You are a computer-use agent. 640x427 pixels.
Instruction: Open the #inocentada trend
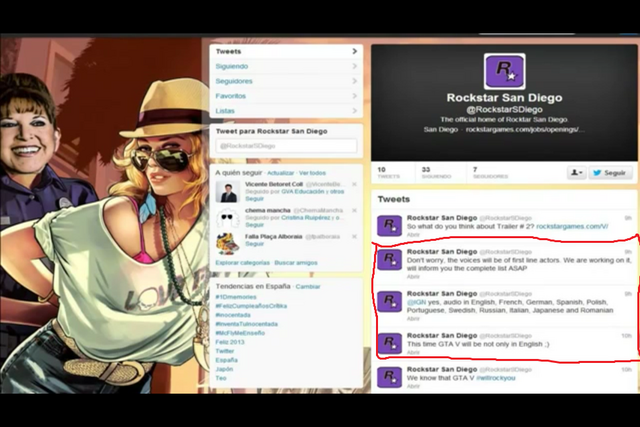pos(233,315)
